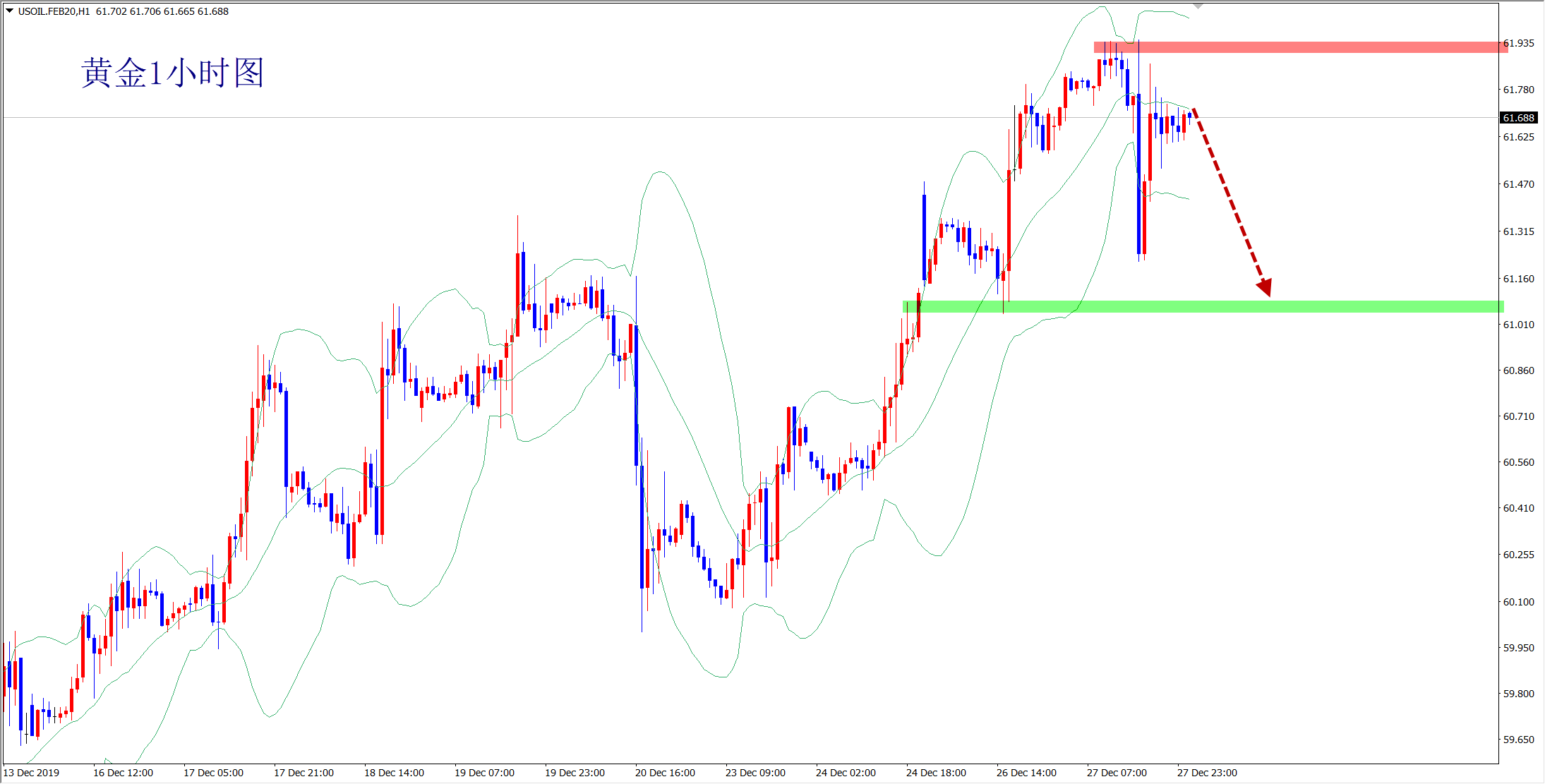The width and height of the screenshot is (1545, 784).
Task: Click the 24 Dec 18:00 time label
Action: coord(936,773)
